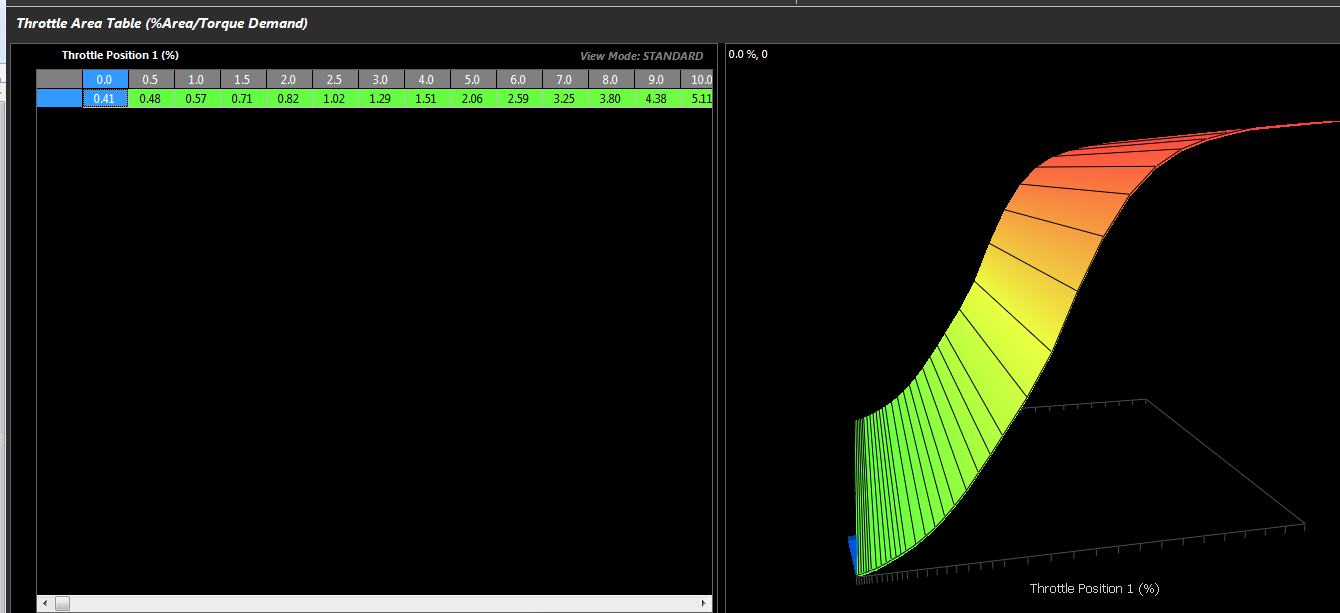
Task: Click the 1.0 throttle position column header
Action: (197, 79)
